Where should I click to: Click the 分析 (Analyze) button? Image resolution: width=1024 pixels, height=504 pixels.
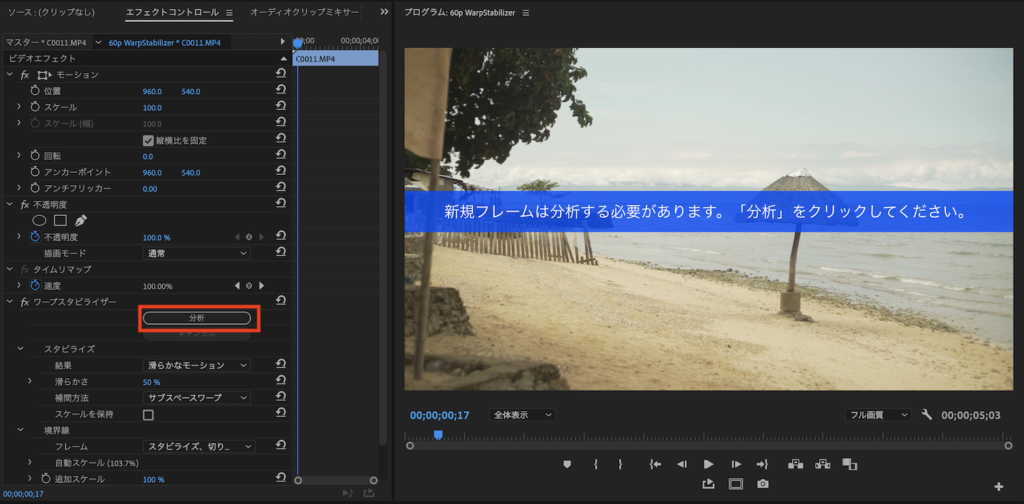(196, 318)
